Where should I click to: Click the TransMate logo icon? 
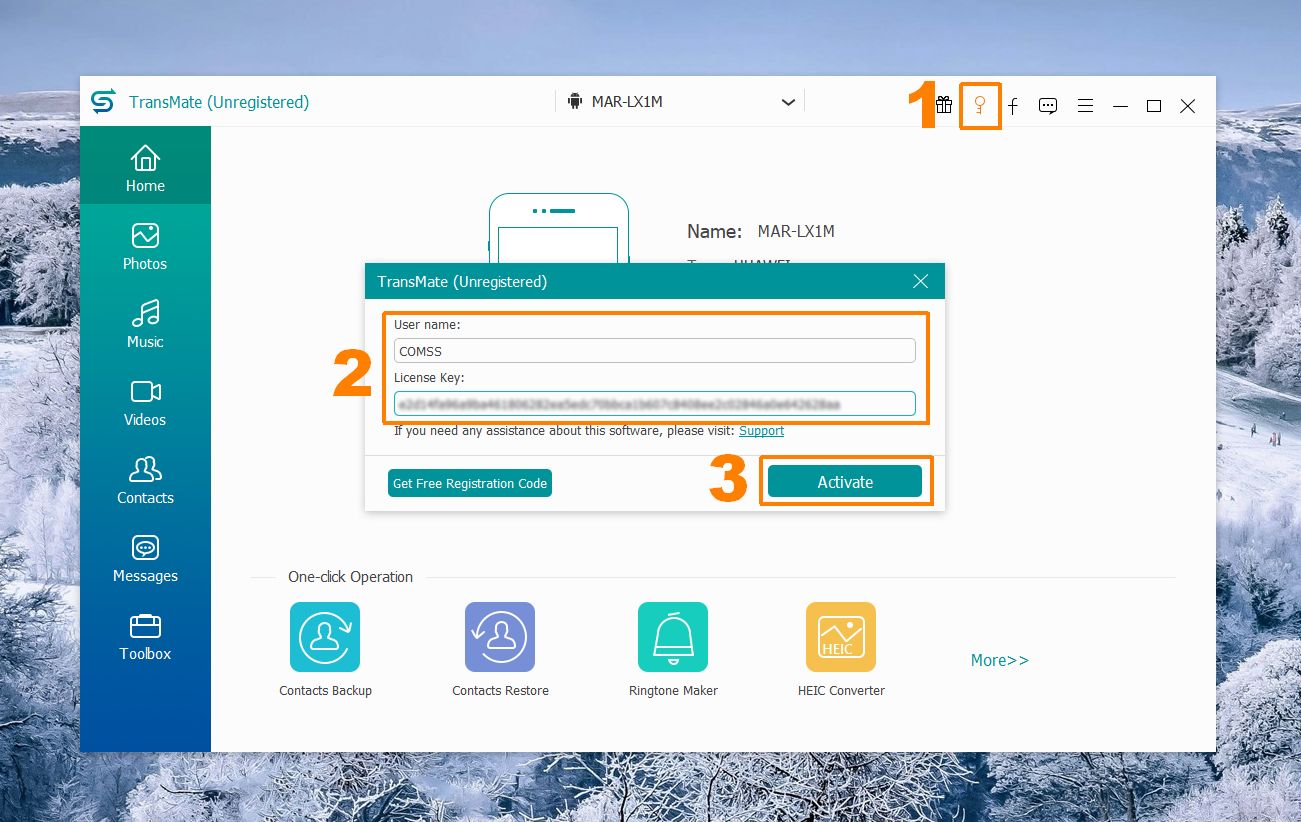coord(103,102)
